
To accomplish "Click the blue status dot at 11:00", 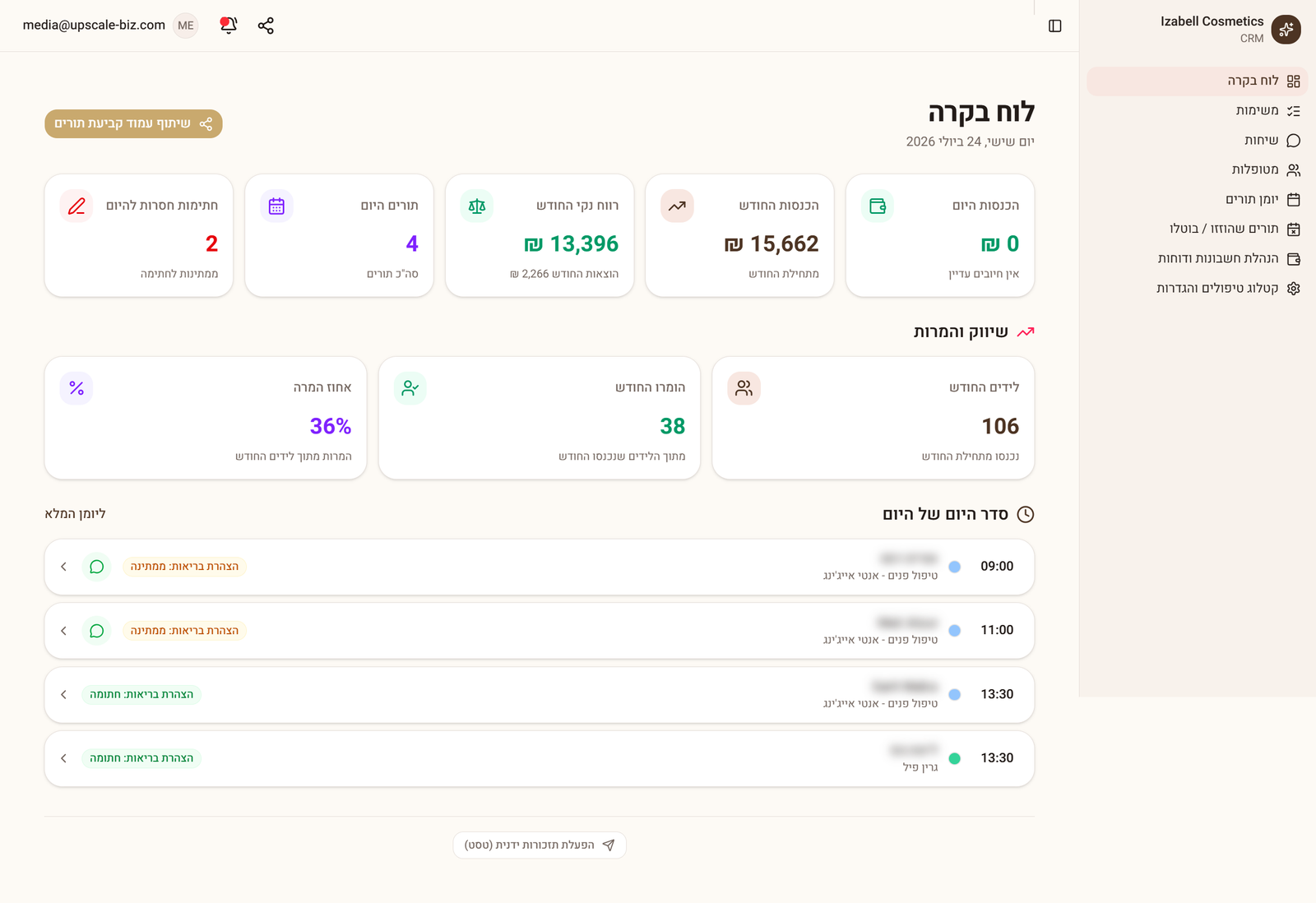I will 955,631.
